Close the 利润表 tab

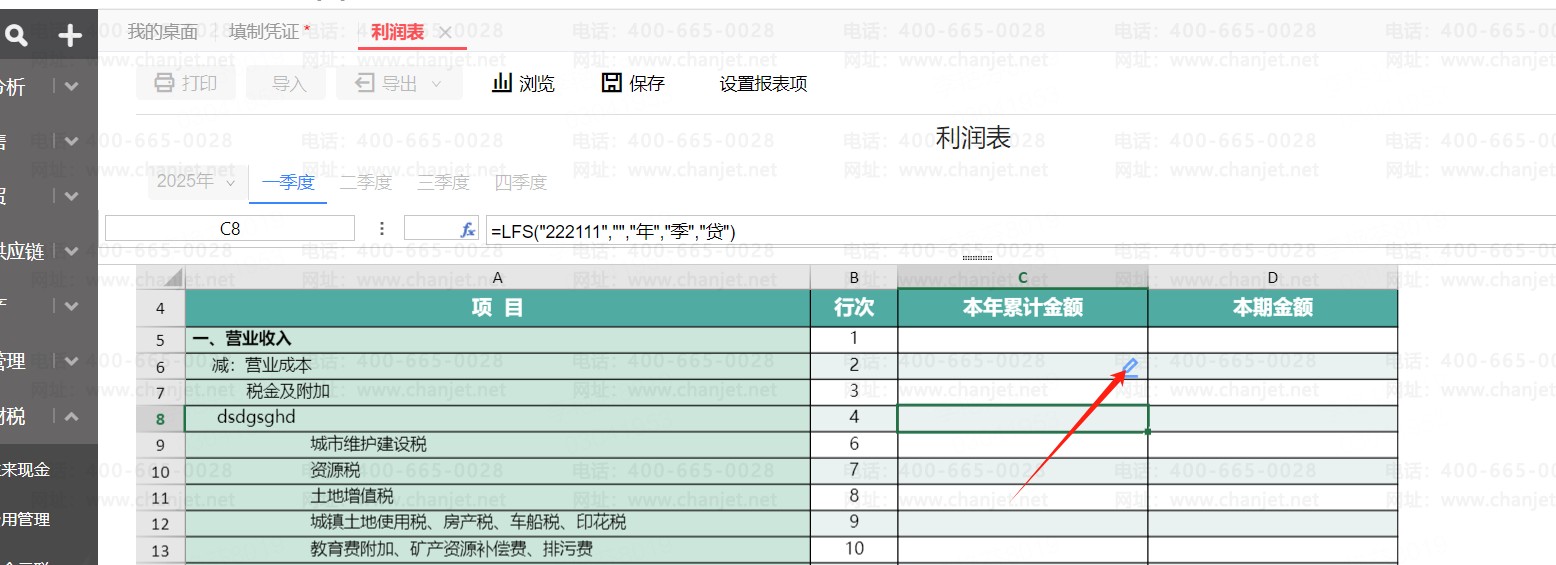pos(445,33)
